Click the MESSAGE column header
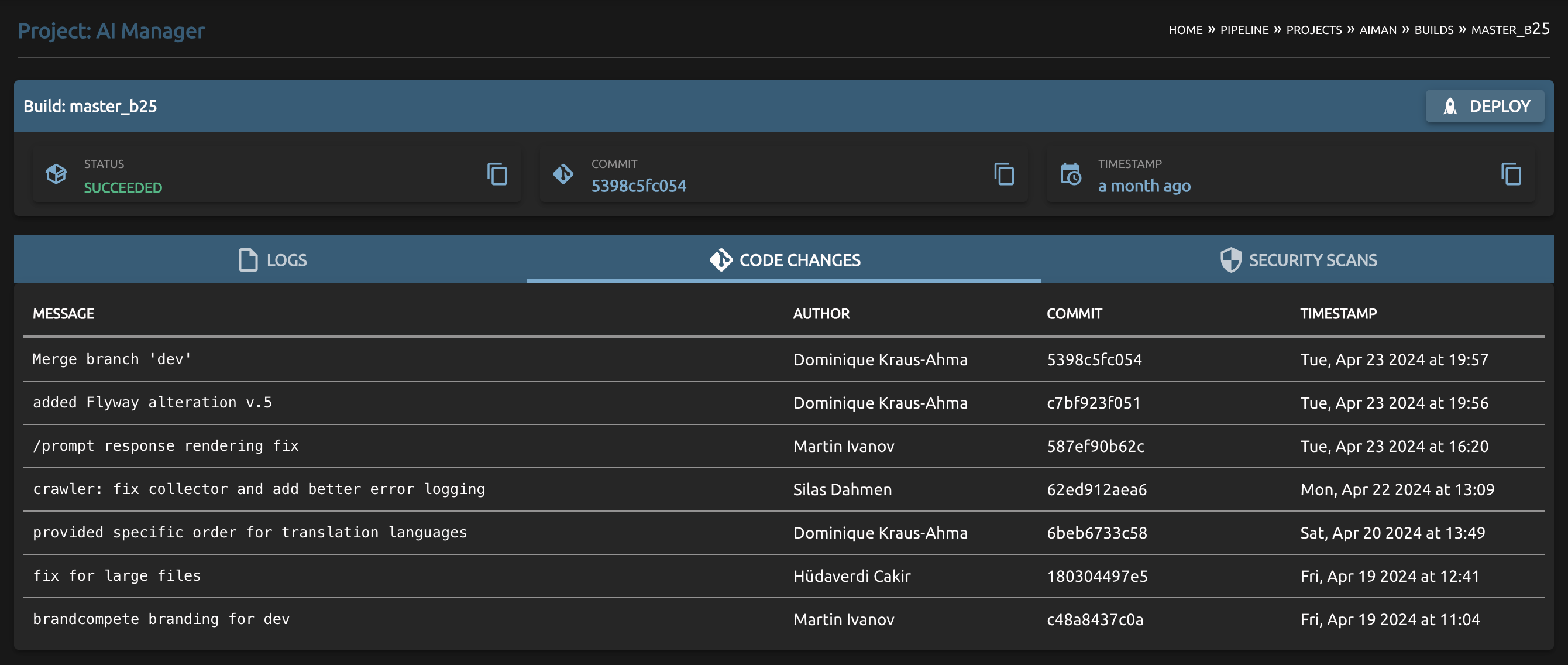 [x=63, y=314]
